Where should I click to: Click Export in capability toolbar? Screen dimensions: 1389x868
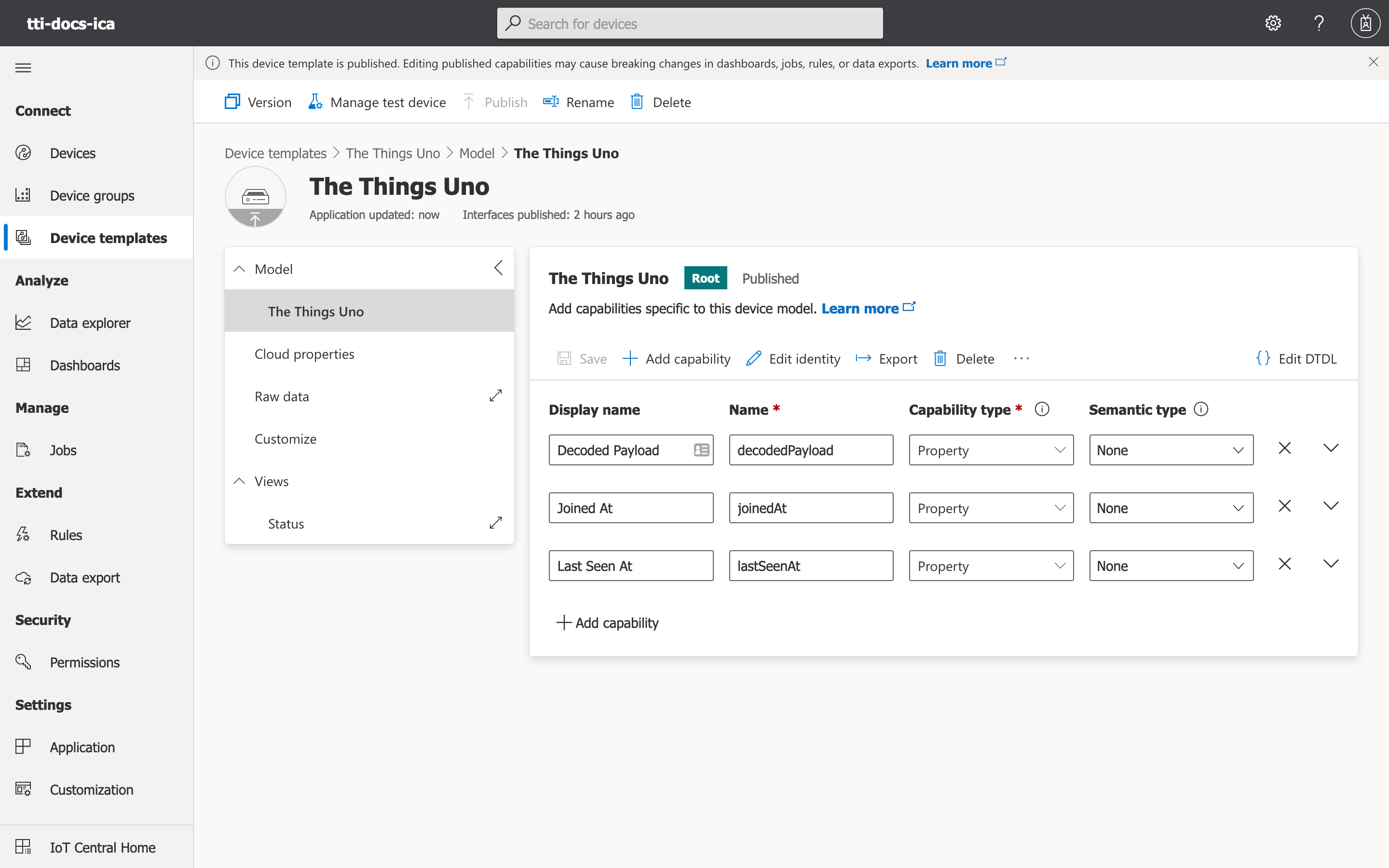(887, 359)
